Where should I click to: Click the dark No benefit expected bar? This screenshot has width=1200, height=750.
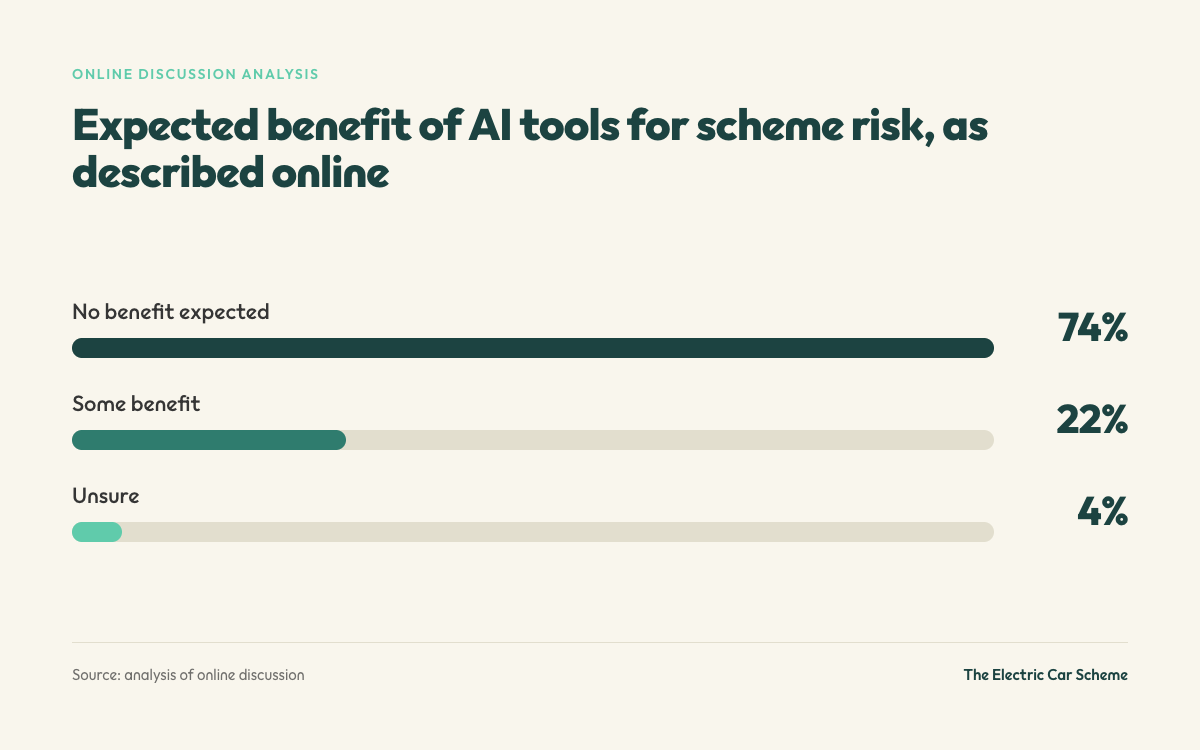tap(533, 348)
